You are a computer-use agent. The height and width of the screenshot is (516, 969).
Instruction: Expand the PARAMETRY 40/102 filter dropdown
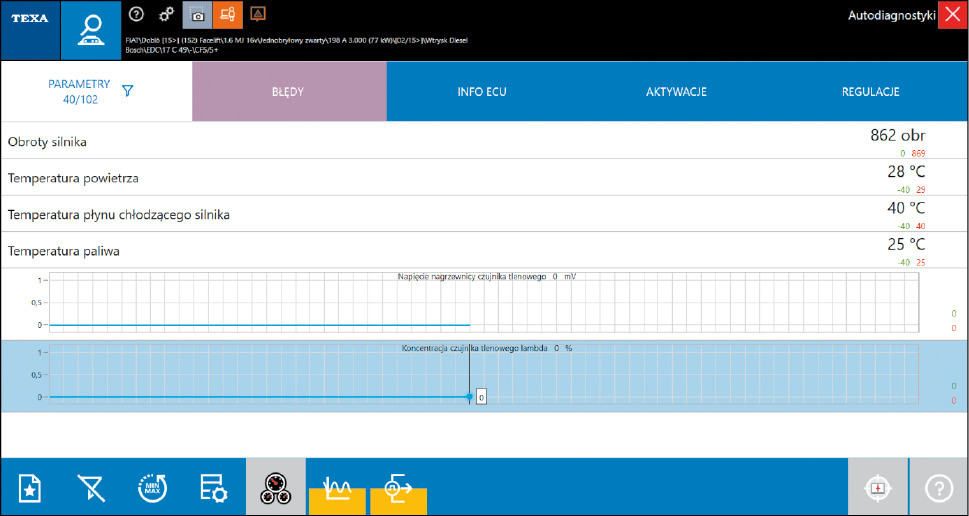(x=127, y=91)
